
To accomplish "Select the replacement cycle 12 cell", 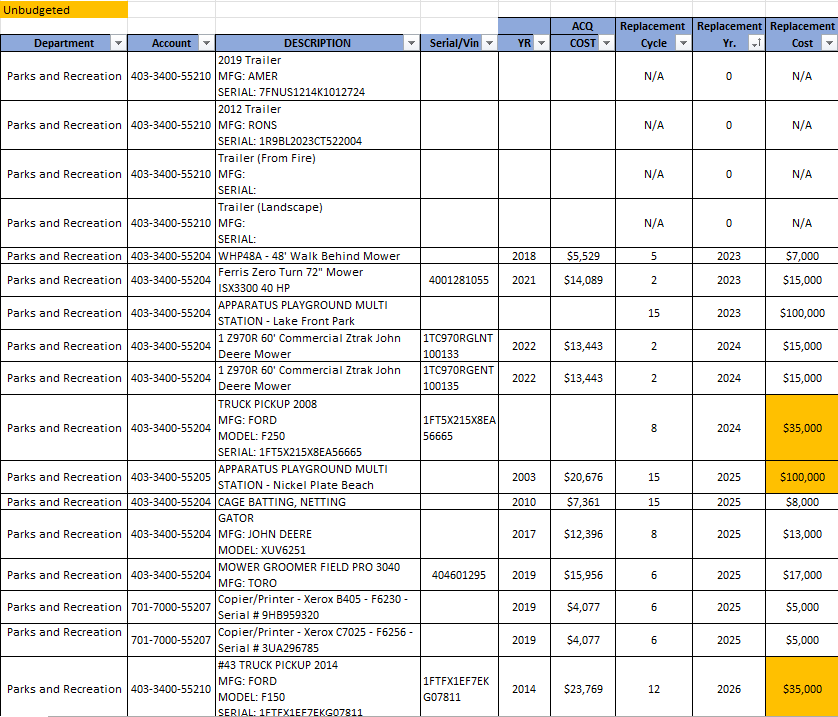I will [x=654, y=688].
